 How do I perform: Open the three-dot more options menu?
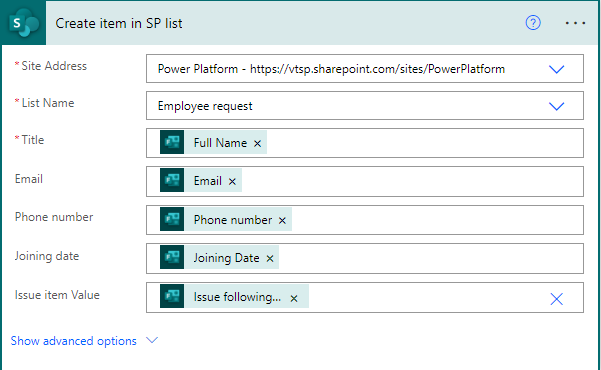click(x=575, y=23)
